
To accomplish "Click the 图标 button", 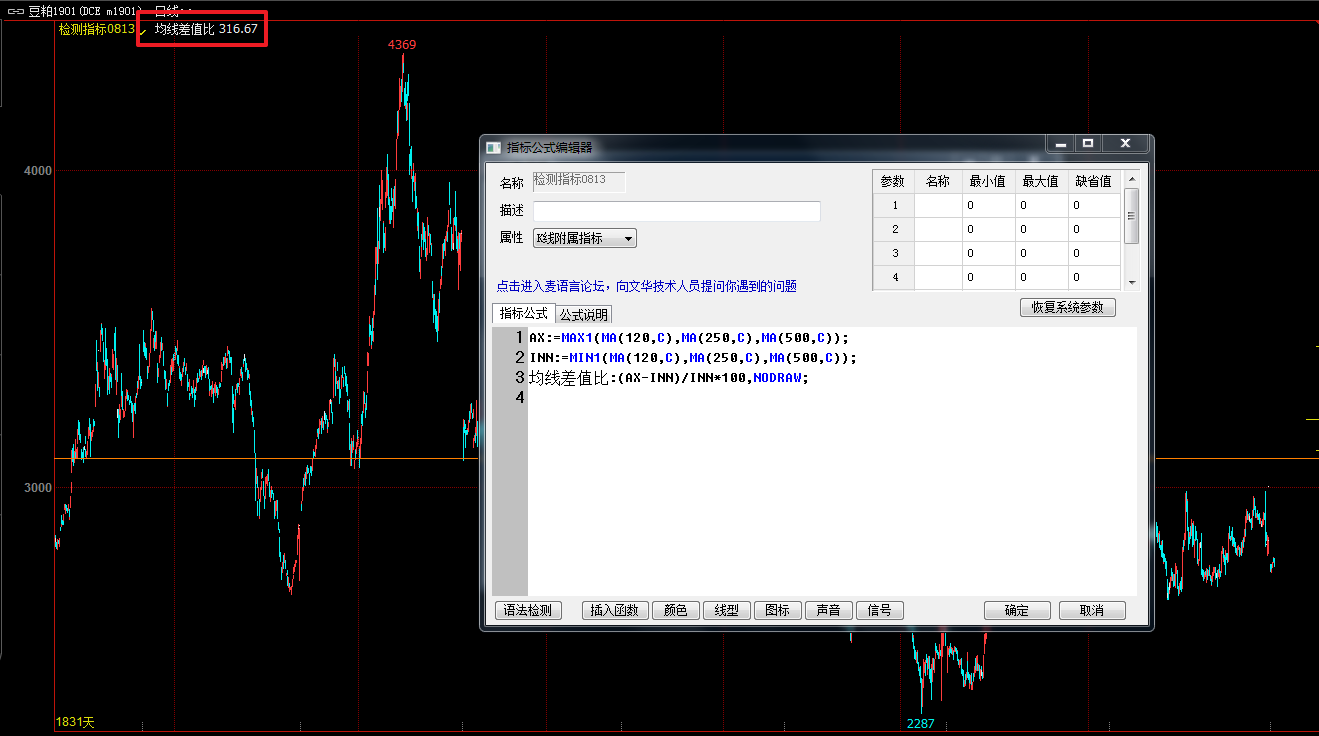I will [x=777, y=611].
